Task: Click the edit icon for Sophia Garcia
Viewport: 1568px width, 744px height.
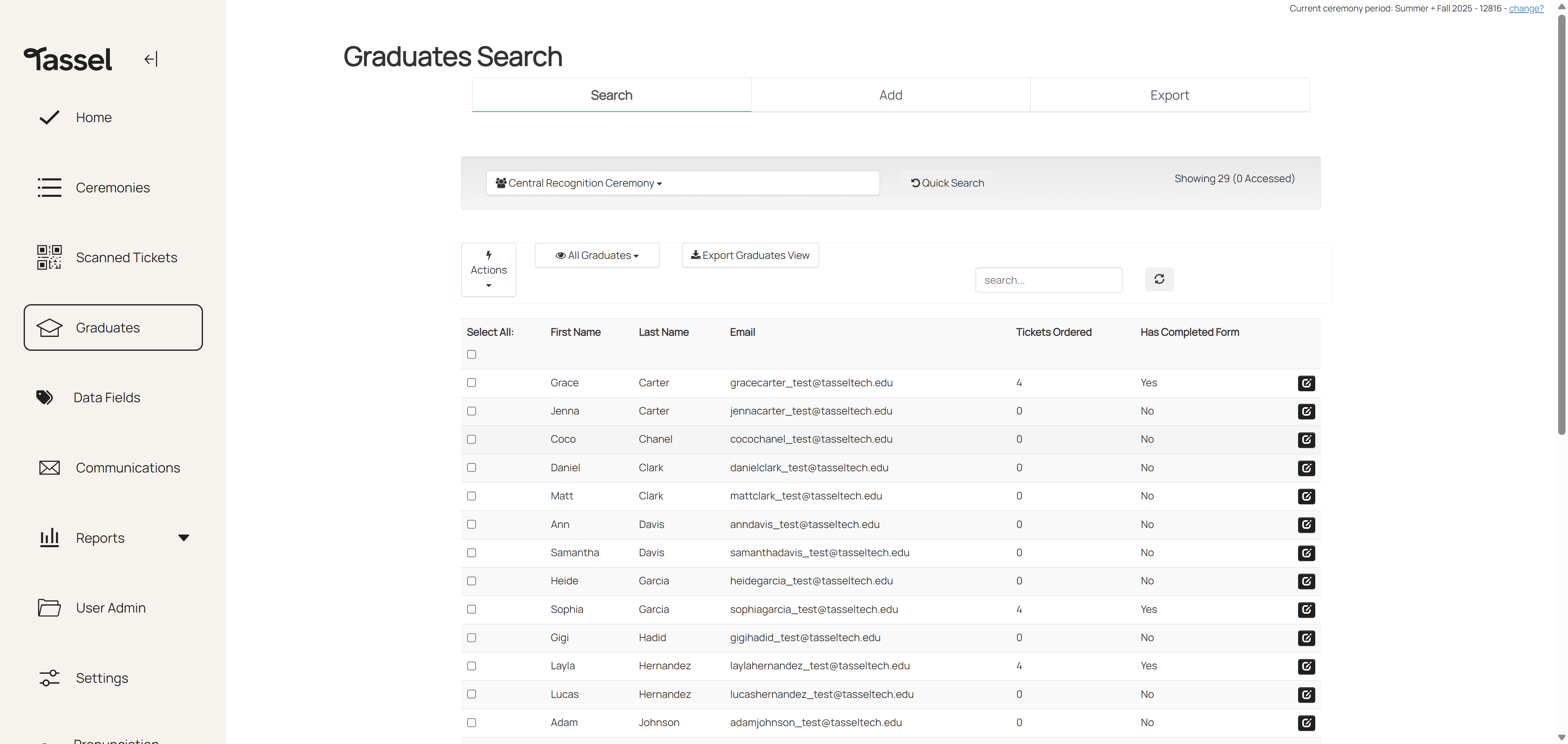Action: point(1306,609)
